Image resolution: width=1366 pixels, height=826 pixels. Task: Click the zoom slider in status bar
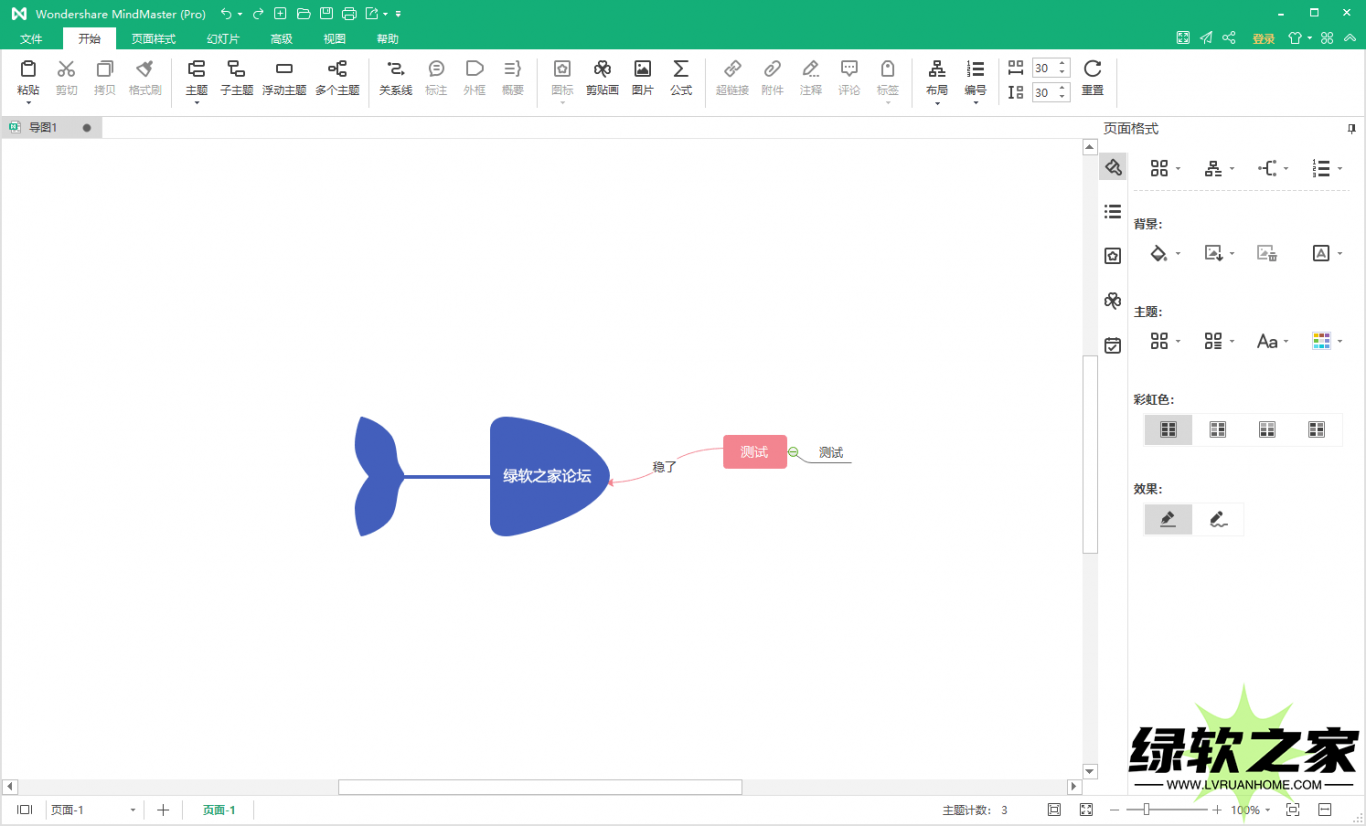click(1147, 810)
